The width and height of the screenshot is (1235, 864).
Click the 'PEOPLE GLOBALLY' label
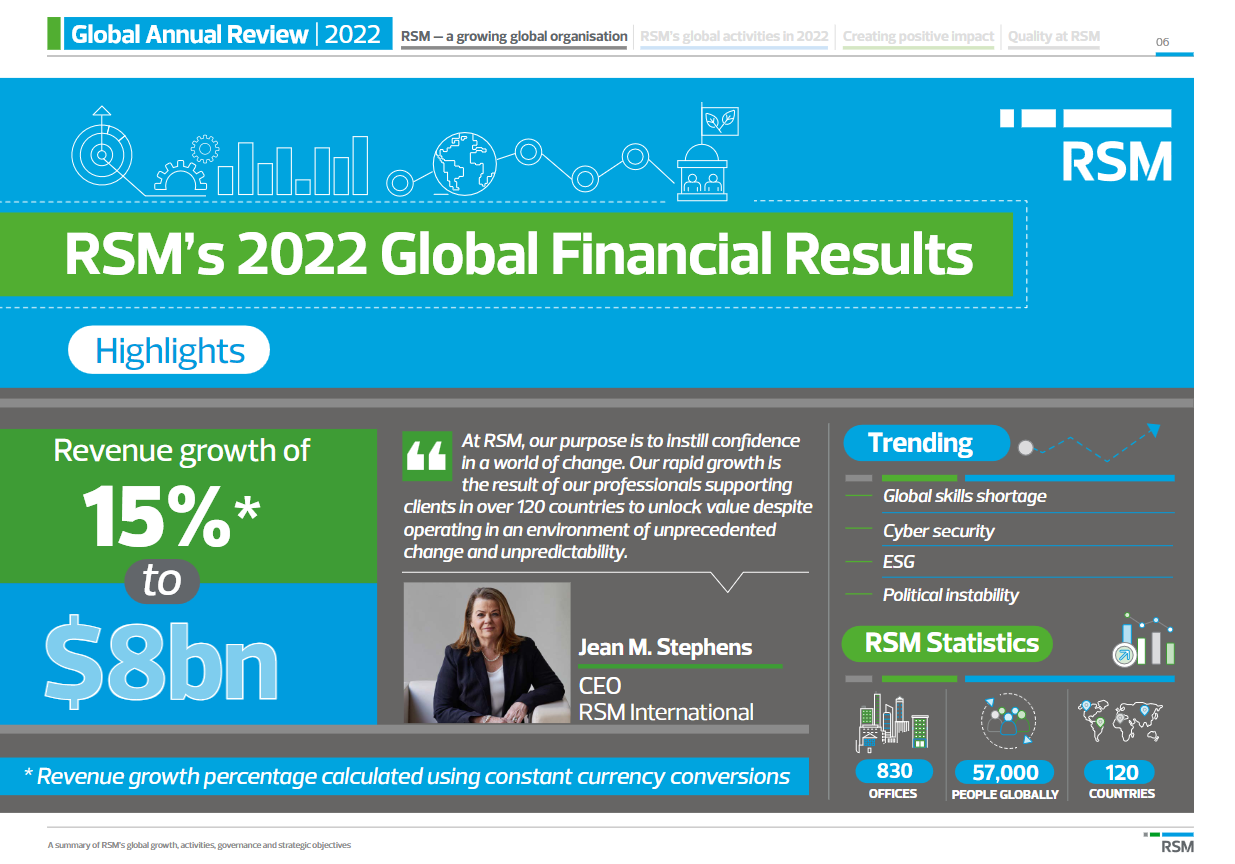pos(1005,794)
